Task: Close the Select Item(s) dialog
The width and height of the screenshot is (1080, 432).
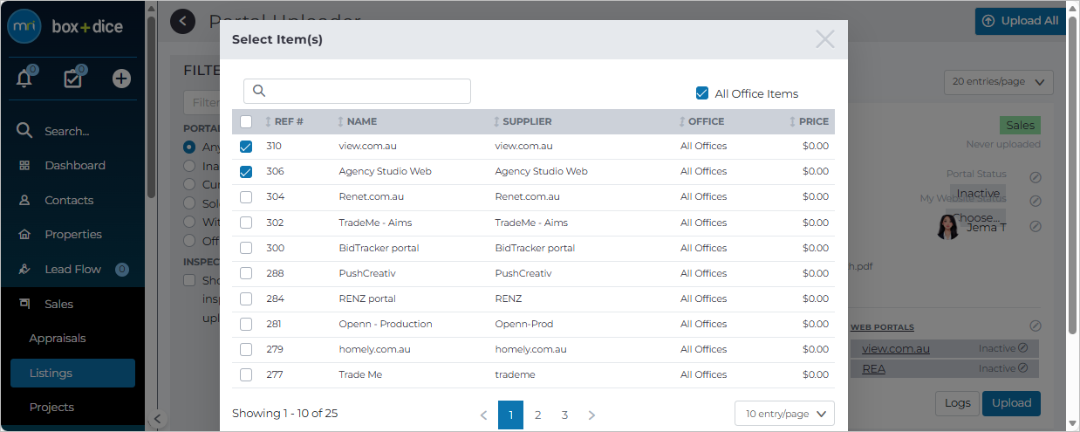Action: click(x=825, y=39)
